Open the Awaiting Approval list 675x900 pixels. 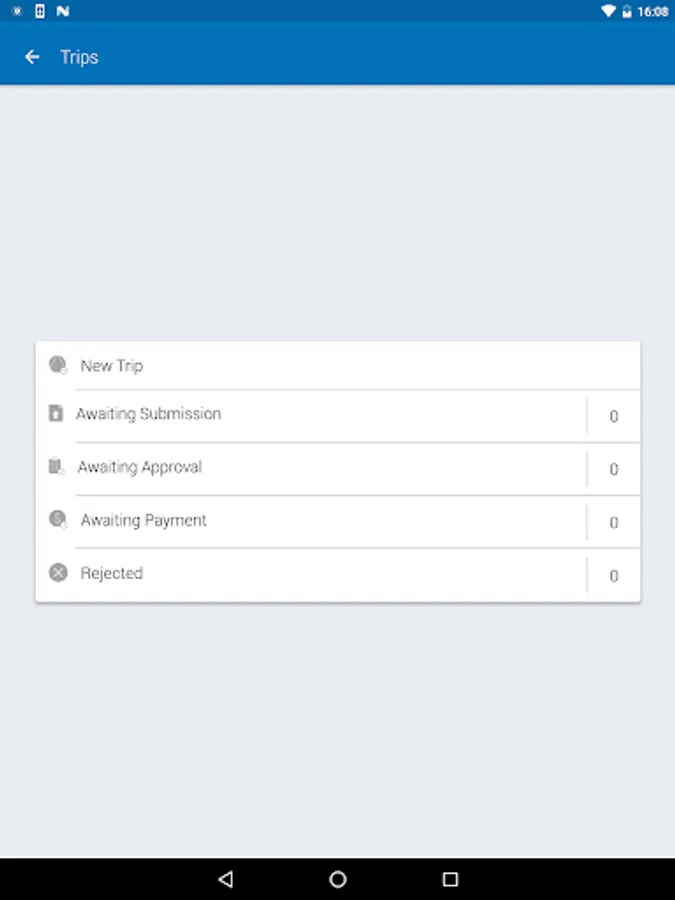(140, 467)
